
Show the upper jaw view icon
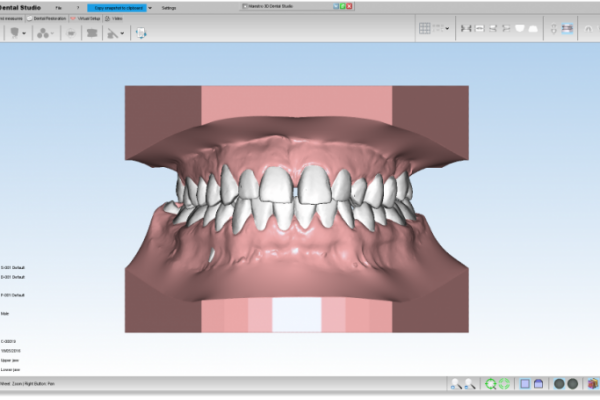[518, 29]
